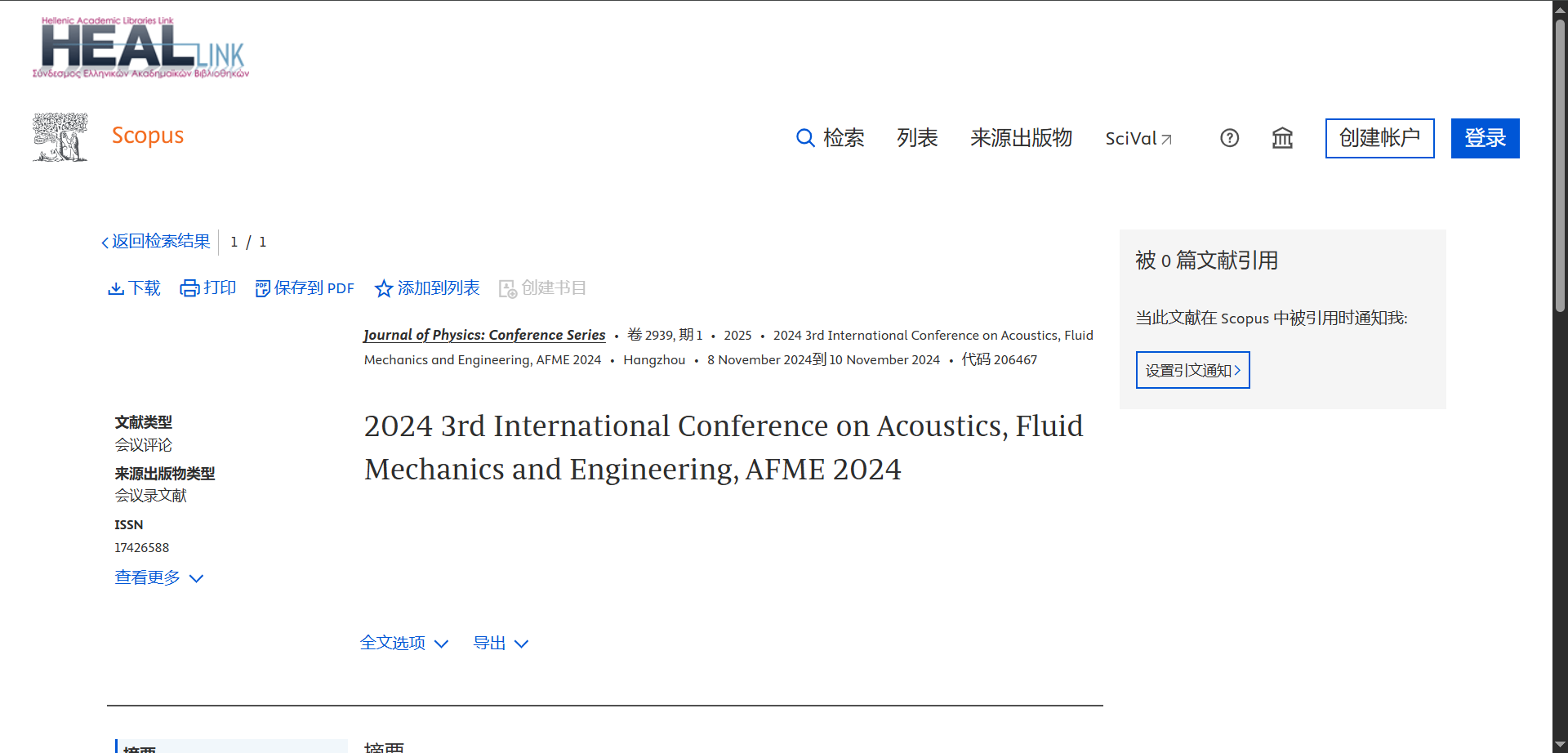1568x753 pixels.
Task: Open the help question mark icon
Action: click(x=1229, y=138)
